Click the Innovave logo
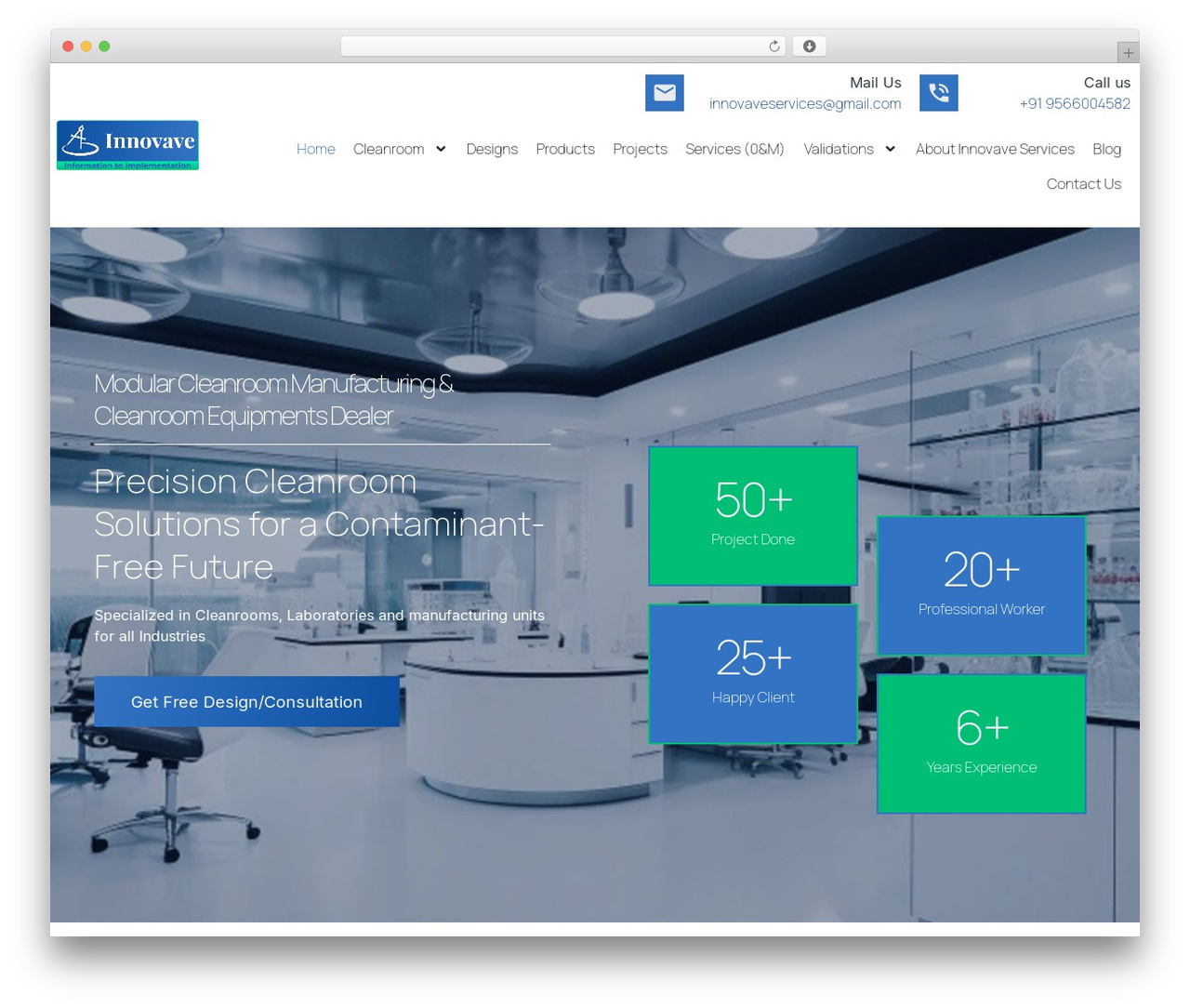1190x1008 pixels. (x=127, y=145)
